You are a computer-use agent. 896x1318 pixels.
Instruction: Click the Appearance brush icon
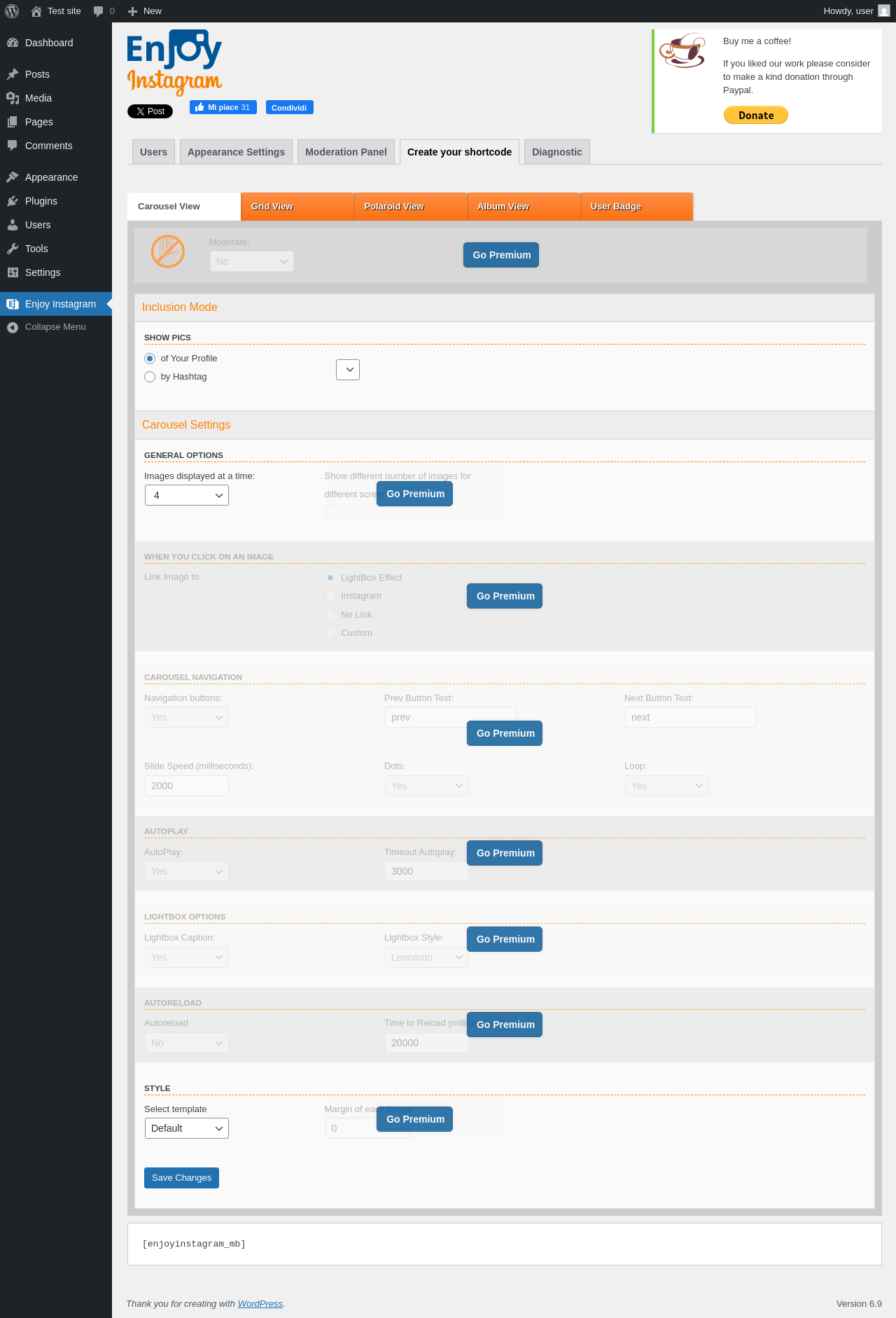pyautogui.click(x=13, y=177)
